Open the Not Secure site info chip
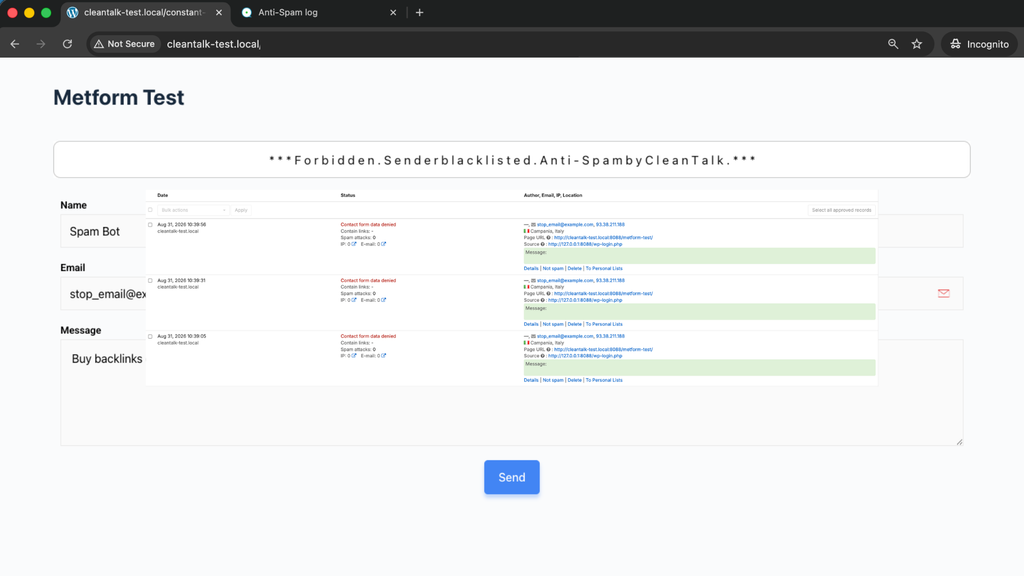 pyautogui.click(x=124, y=44)
